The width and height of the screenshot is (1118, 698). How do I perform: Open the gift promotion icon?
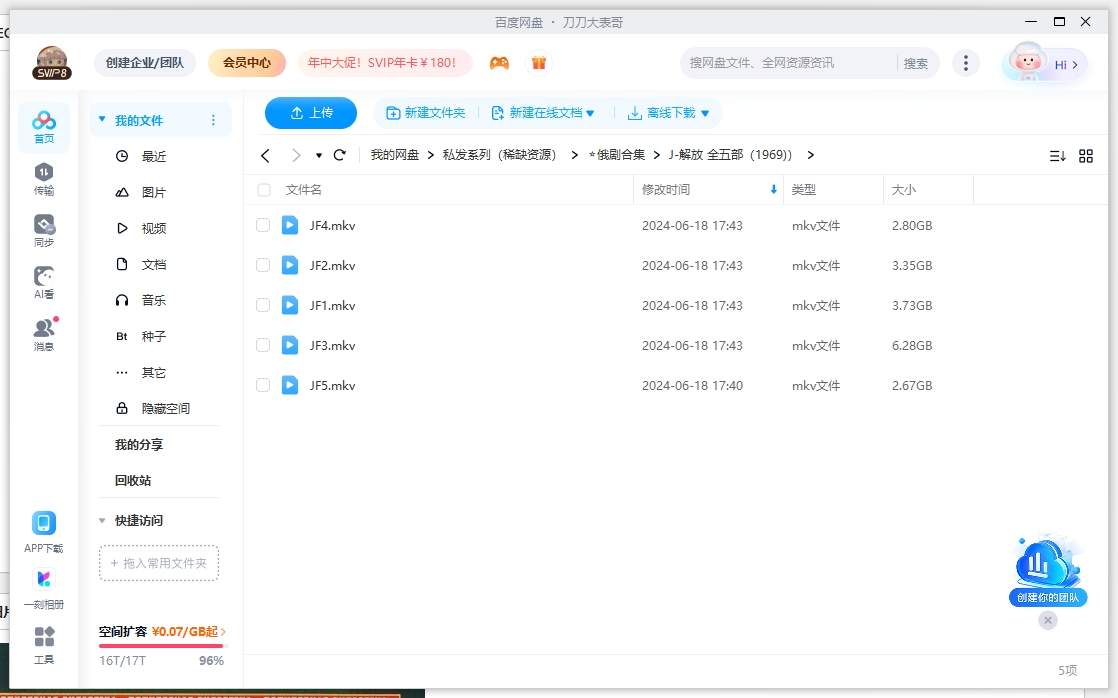538,62
